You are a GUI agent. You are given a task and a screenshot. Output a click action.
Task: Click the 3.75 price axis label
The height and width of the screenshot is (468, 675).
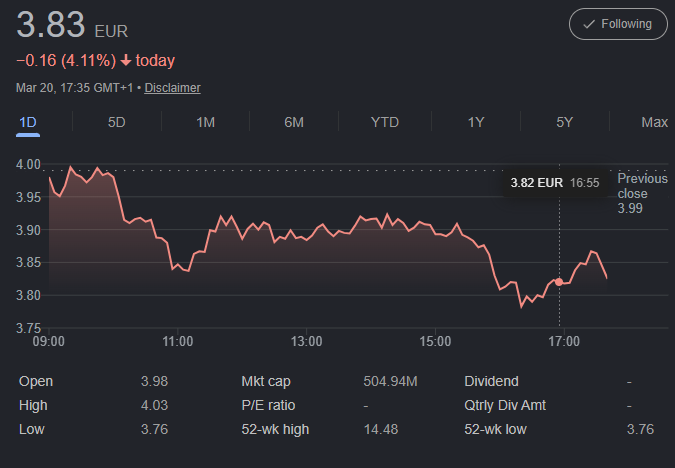click(x=28, y=328)
